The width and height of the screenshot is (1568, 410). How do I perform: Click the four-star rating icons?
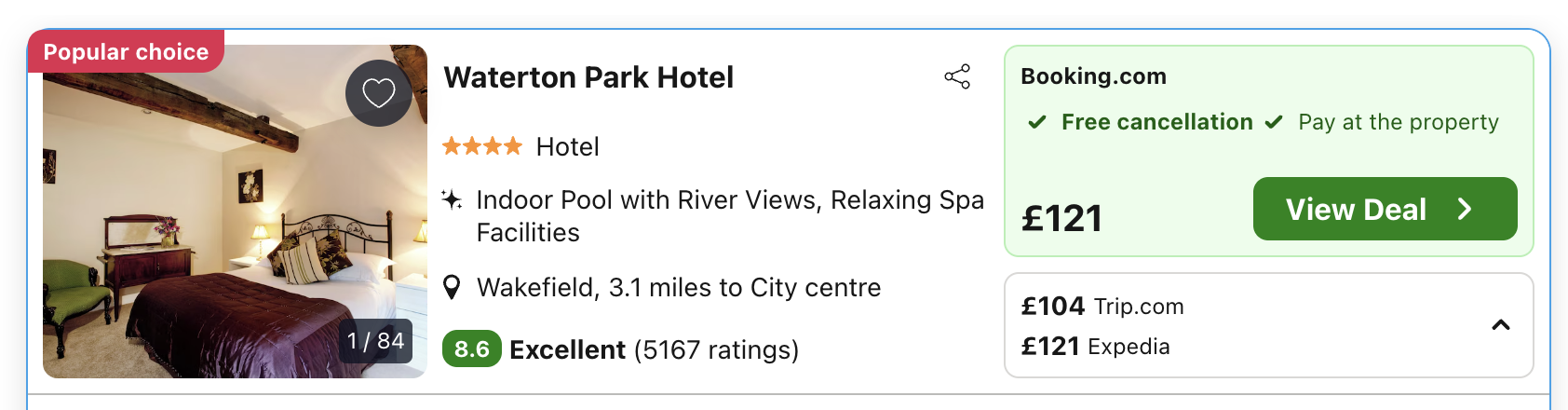point(482,146)
